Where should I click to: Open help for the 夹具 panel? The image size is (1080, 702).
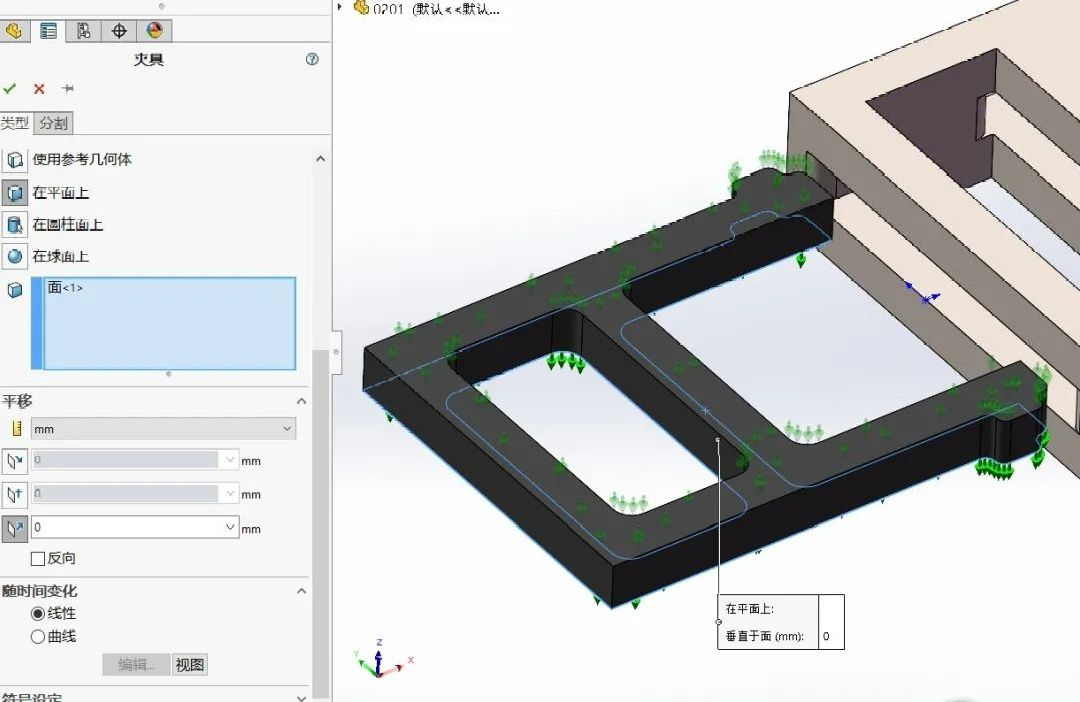312,60
